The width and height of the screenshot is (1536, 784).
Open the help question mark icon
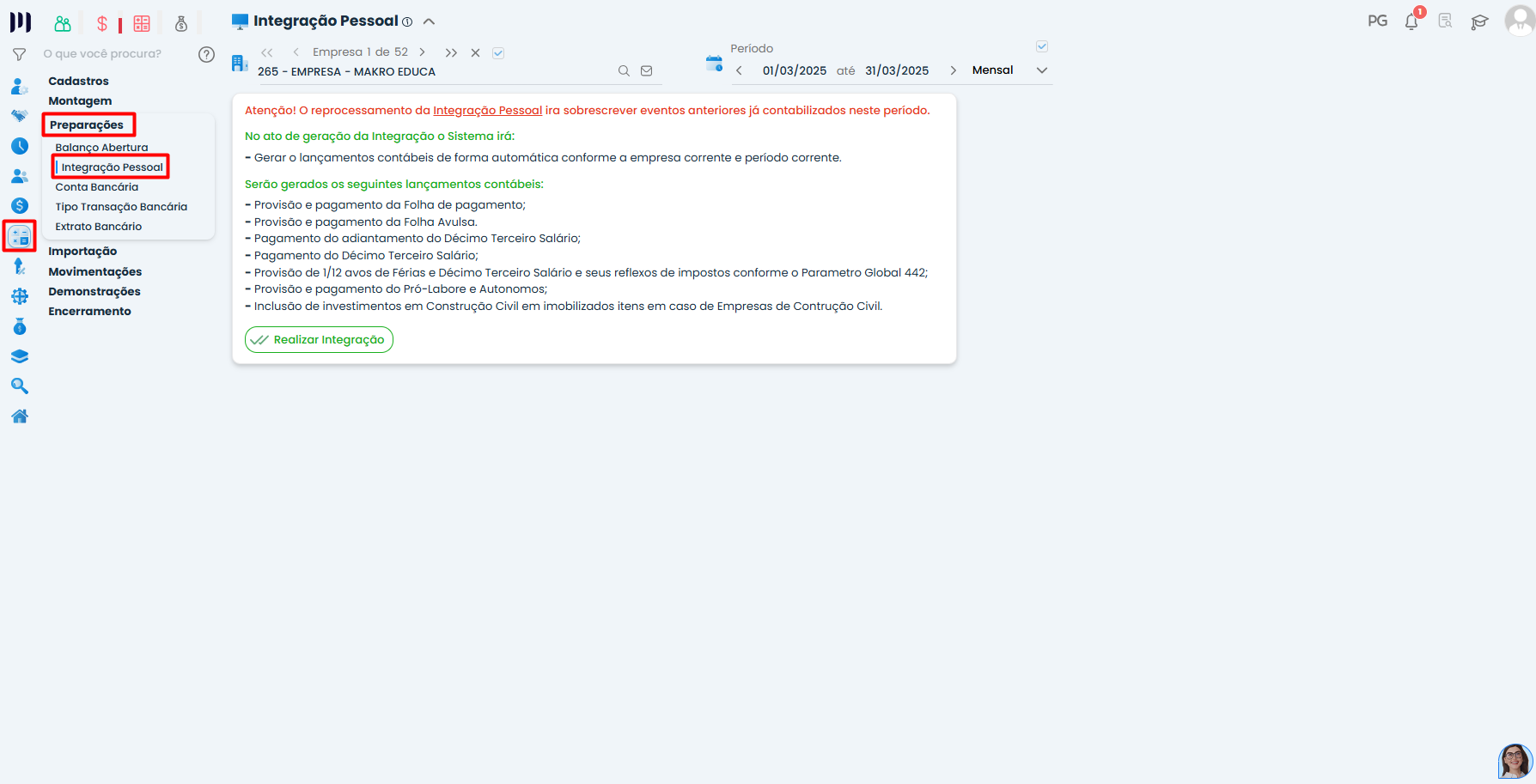pos(206,54)
